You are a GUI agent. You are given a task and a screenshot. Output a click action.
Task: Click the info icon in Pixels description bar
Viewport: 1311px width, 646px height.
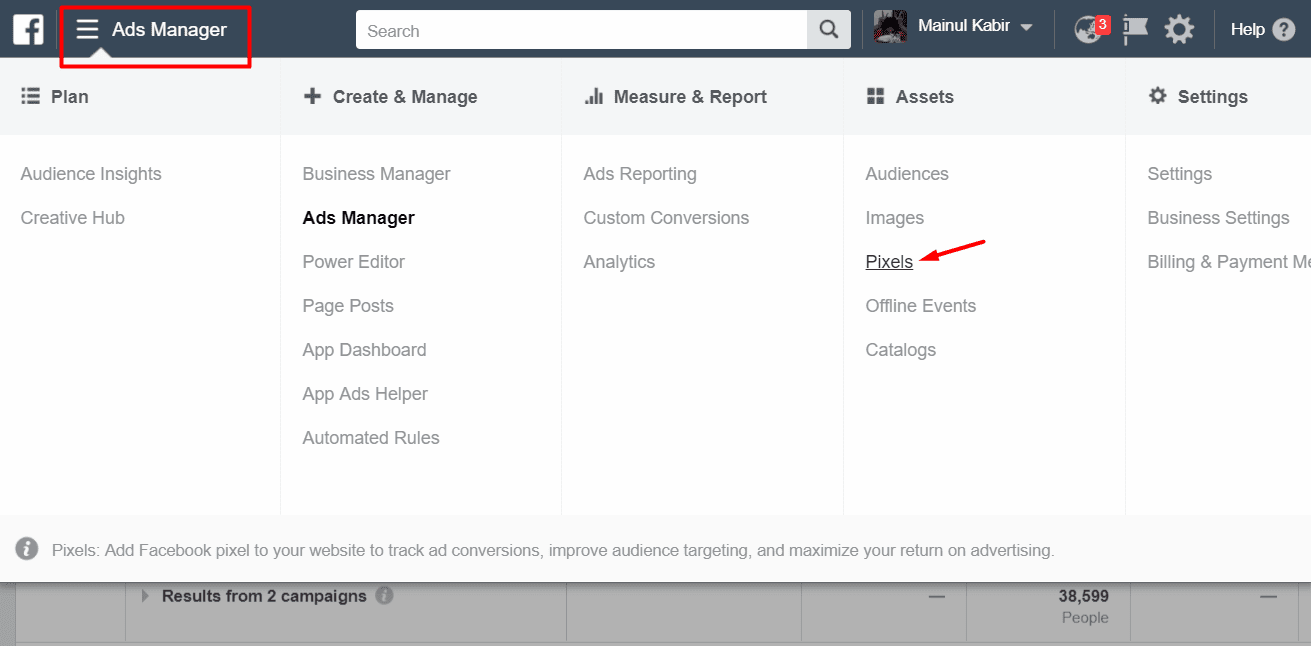[28, 549]
